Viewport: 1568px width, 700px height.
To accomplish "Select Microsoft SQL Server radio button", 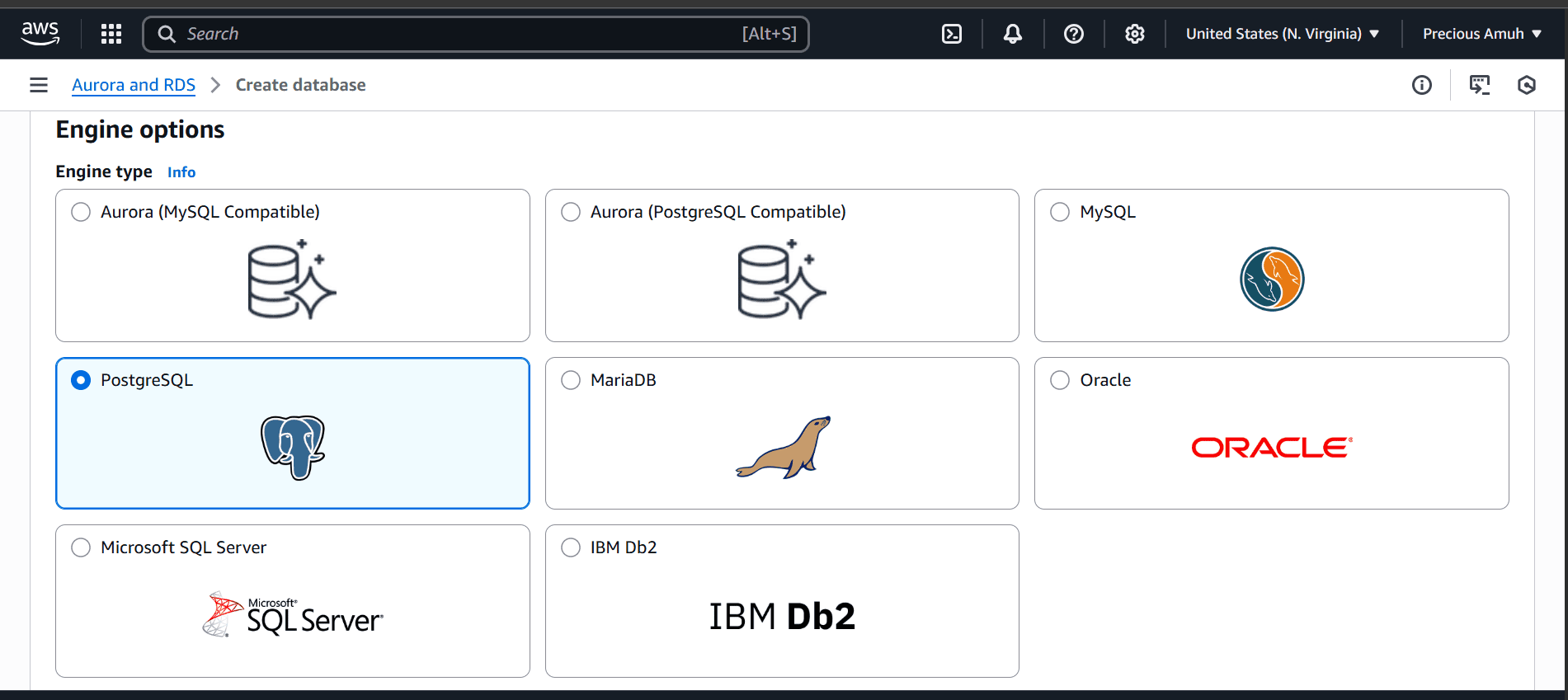I will pyautogui.click(x=81, y=547).
